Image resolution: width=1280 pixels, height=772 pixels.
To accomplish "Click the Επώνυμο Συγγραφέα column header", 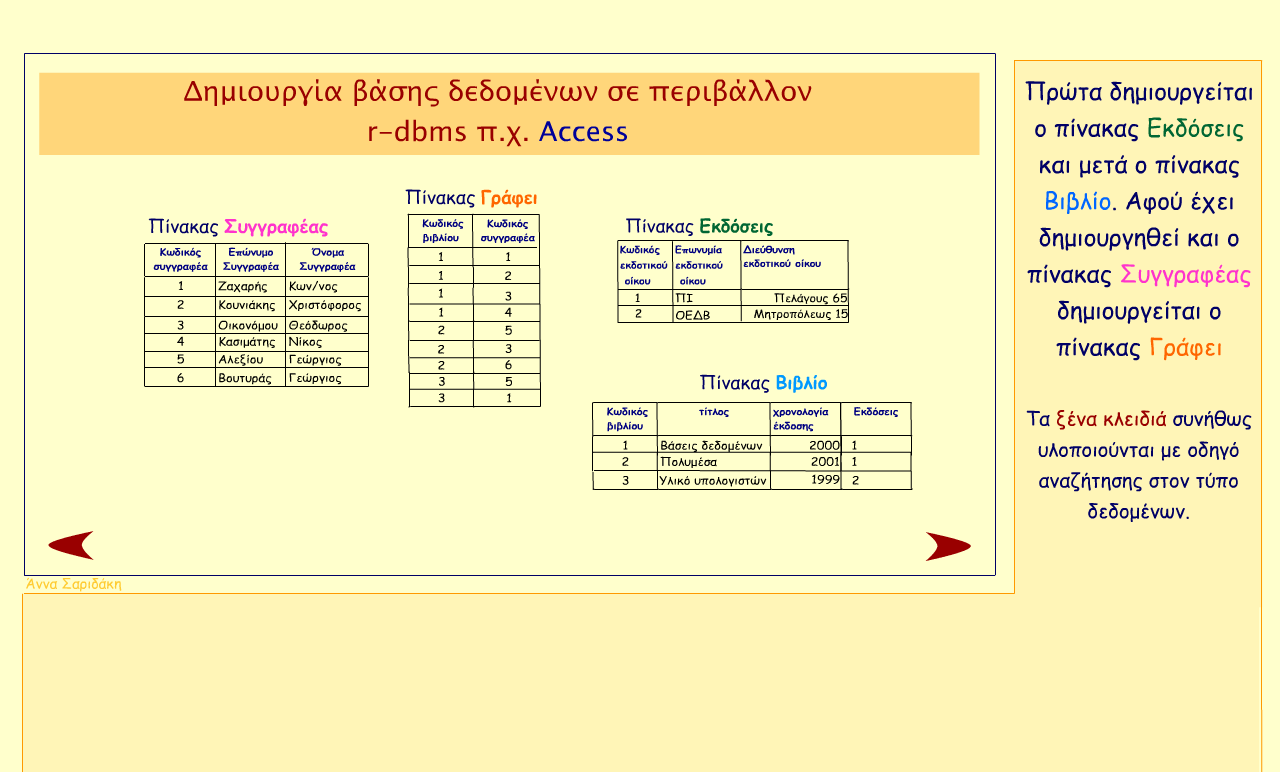I will [250, 260].
